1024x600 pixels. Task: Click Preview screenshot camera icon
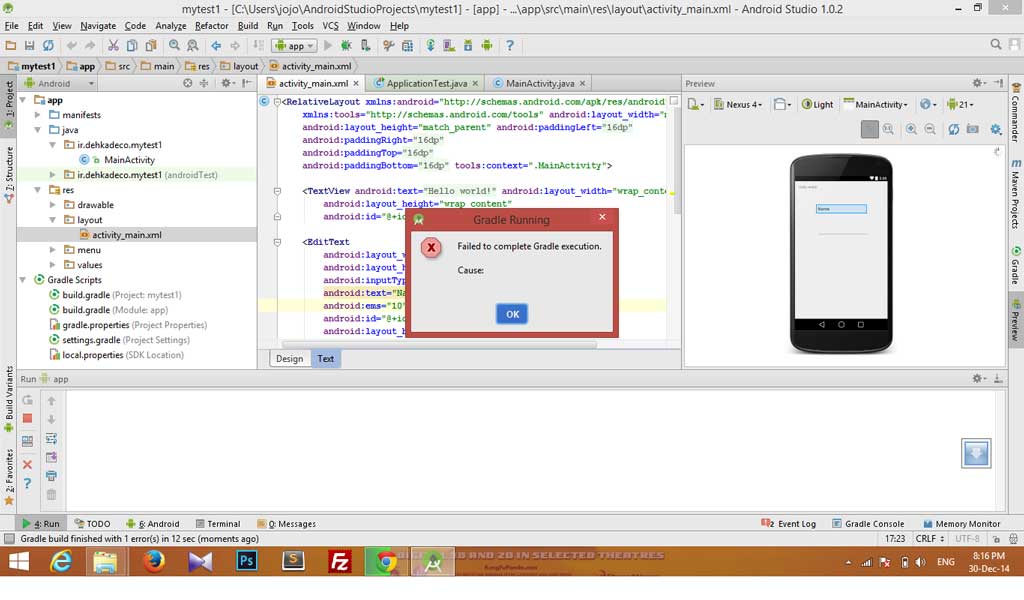pyautogui.click(x=972, y=129)
